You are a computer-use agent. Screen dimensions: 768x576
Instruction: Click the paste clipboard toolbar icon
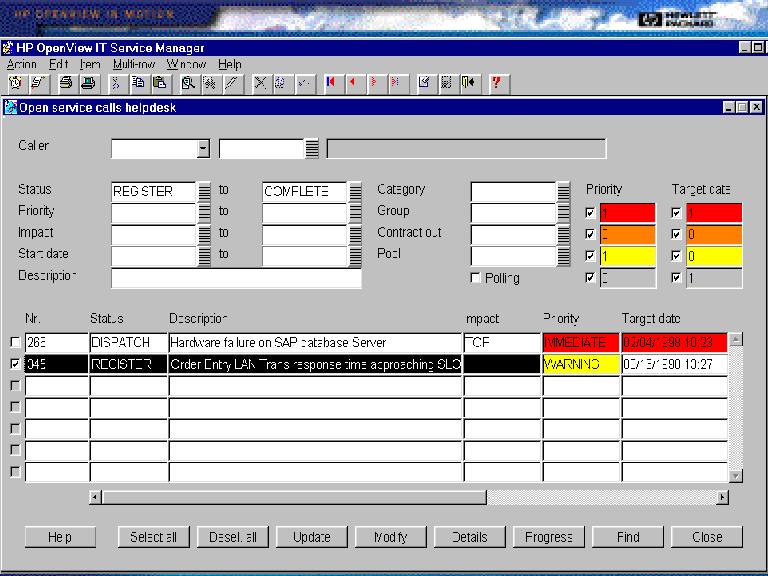click(159, 83)
